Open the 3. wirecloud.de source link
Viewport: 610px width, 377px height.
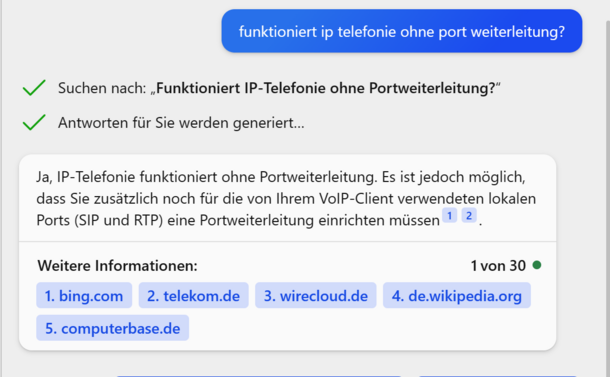(316, 295)
